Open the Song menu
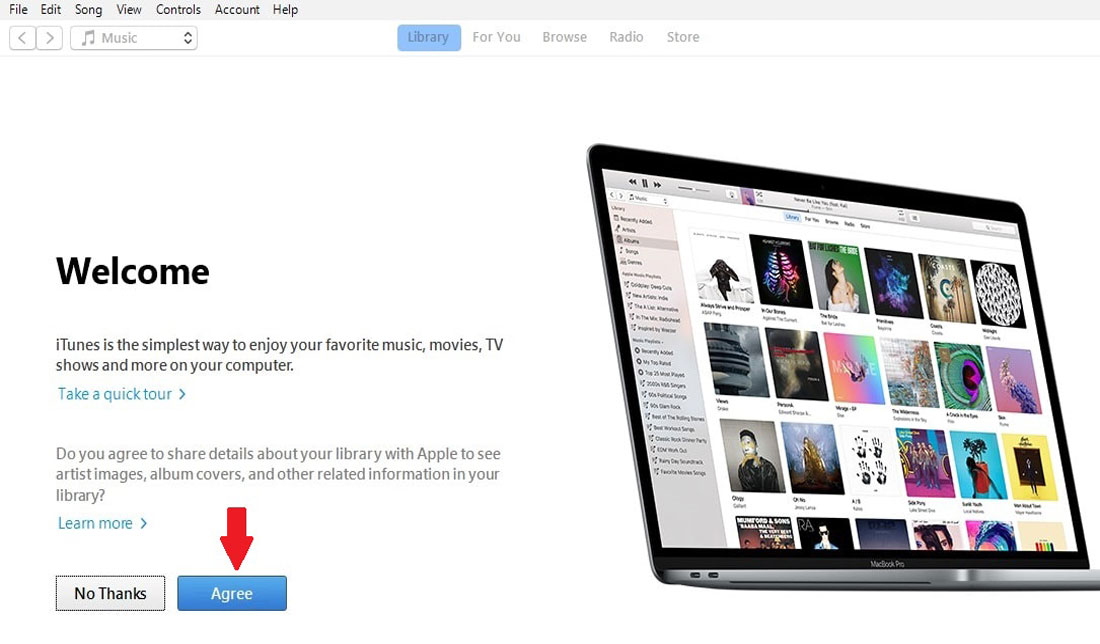The image size is (1100, 644). 88,9
